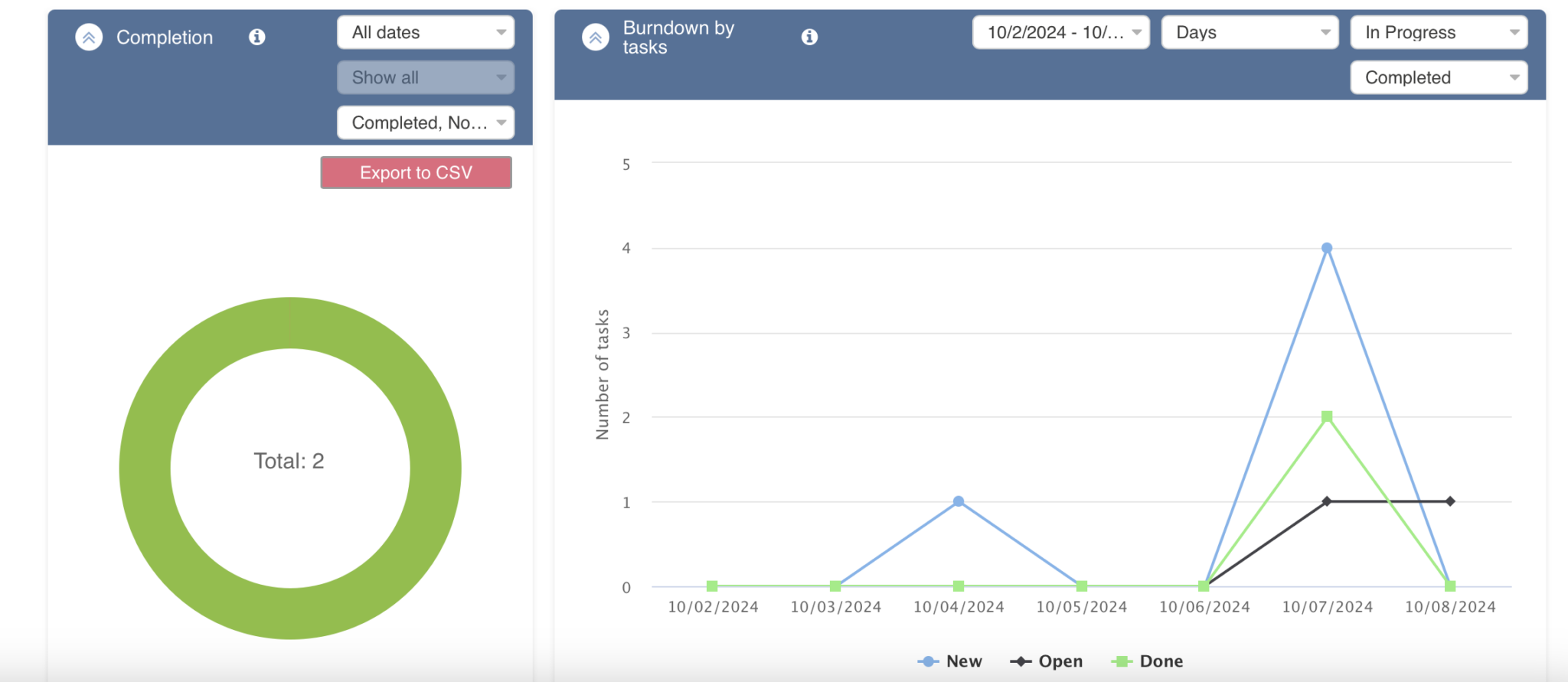Screen dimensions: 1568x682
Task: Toggle the Done series in legend
Action: 1147,661
